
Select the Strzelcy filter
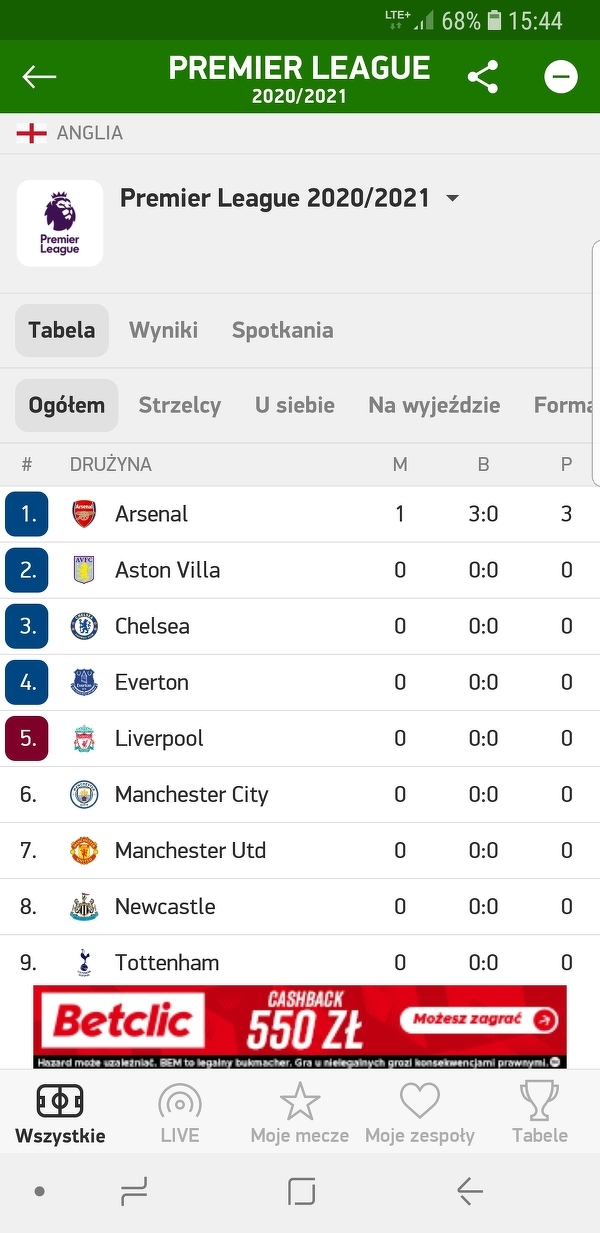pos(180,405)
